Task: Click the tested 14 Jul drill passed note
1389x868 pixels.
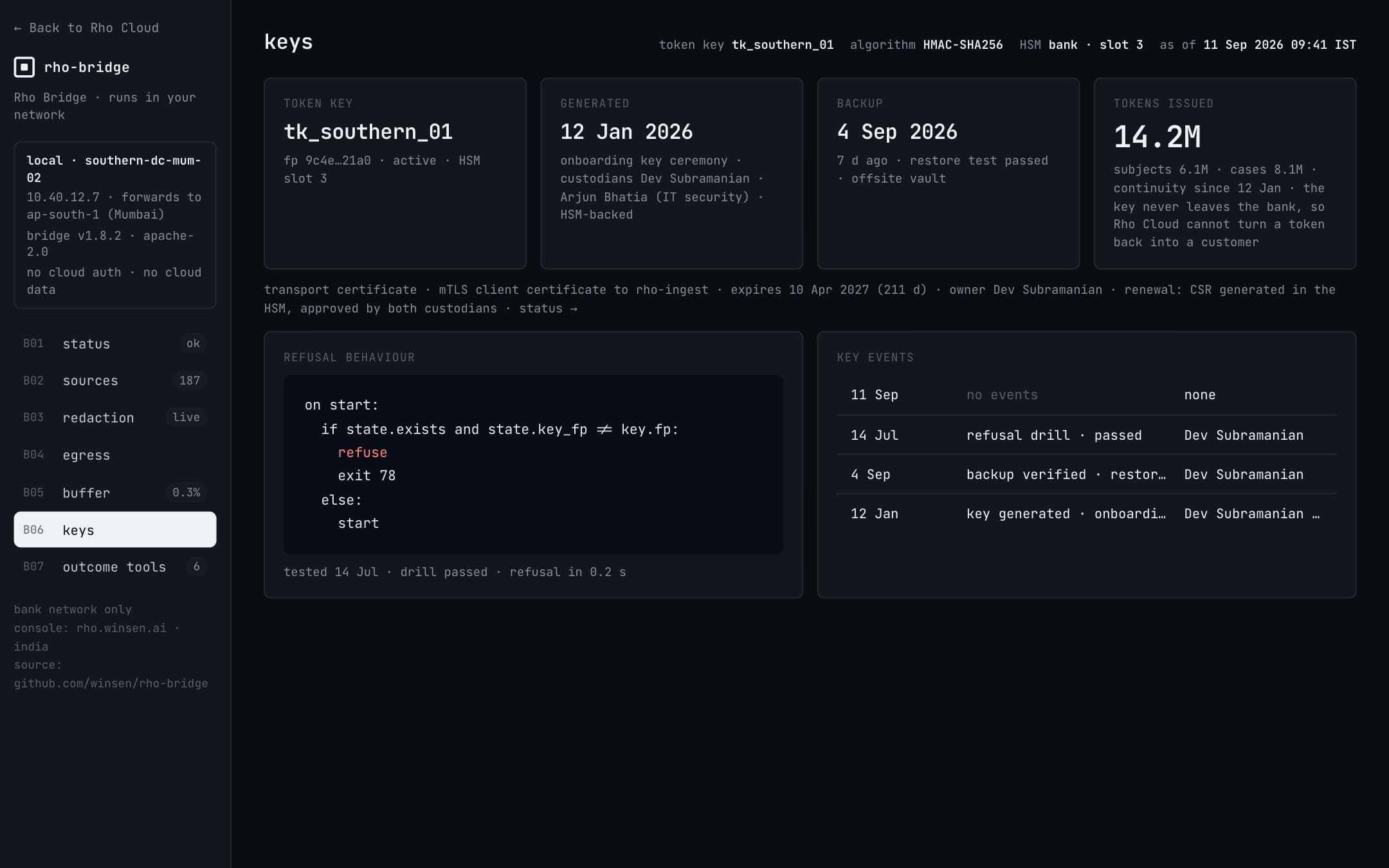Action: point(455,572)
